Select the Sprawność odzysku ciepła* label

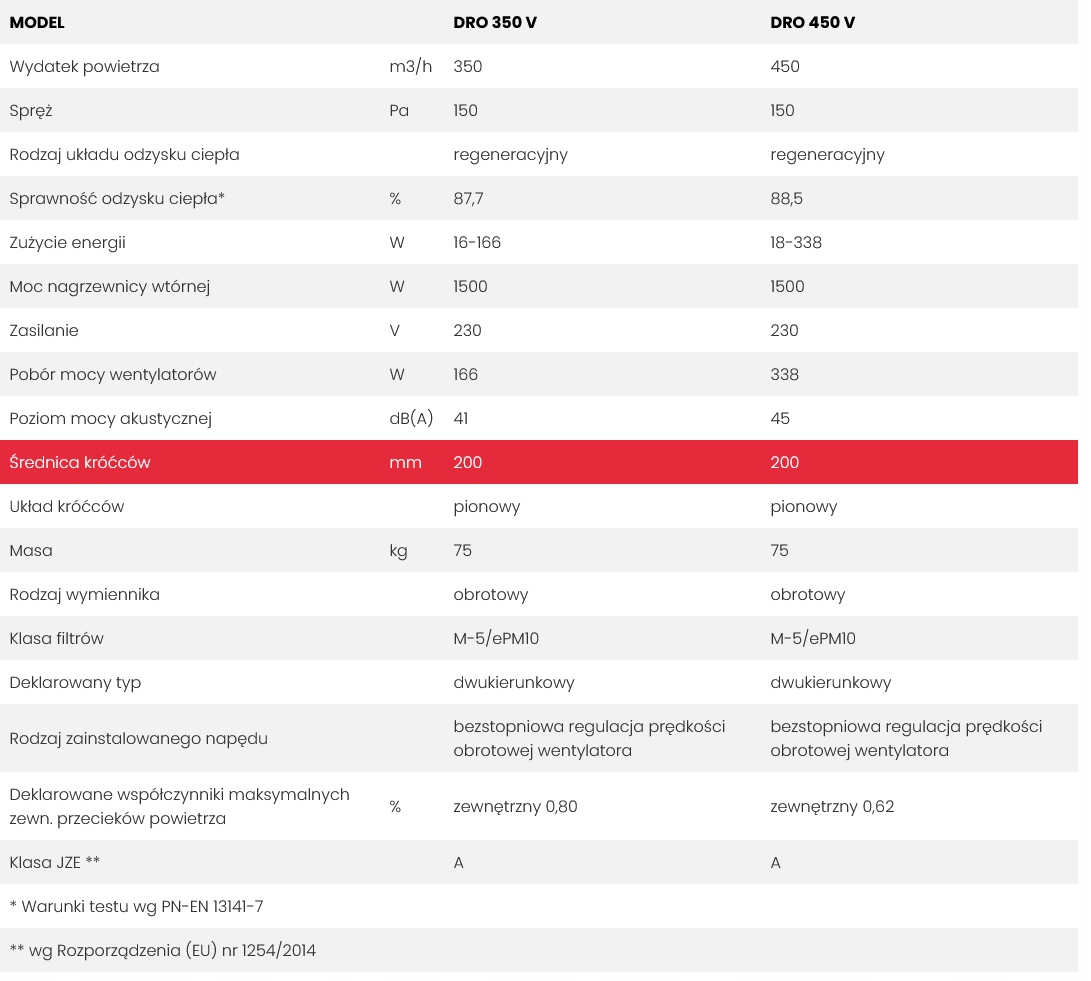coord(117,198)
